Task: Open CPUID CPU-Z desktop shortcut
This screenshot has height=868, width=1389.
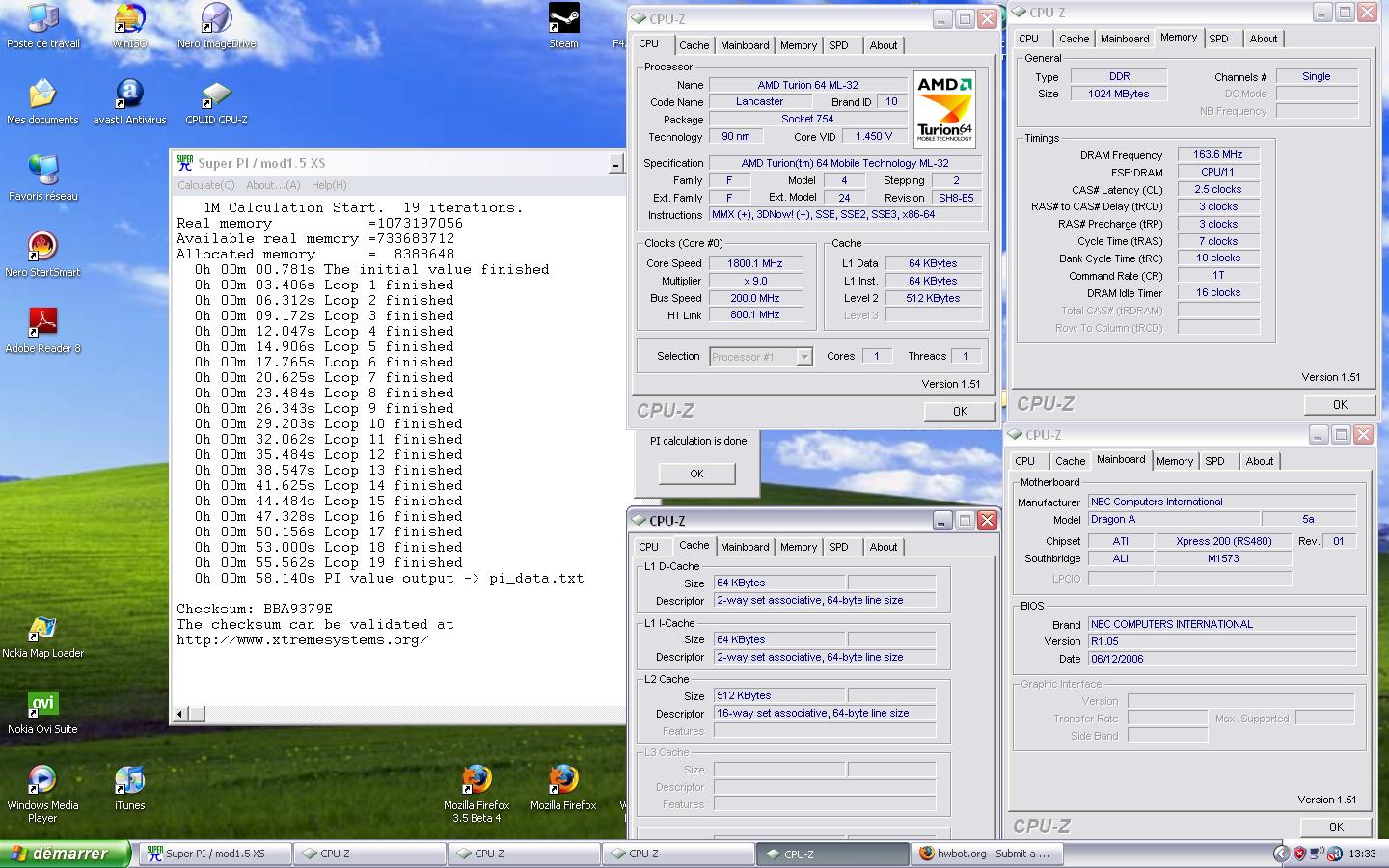Action: pos(216,102)
